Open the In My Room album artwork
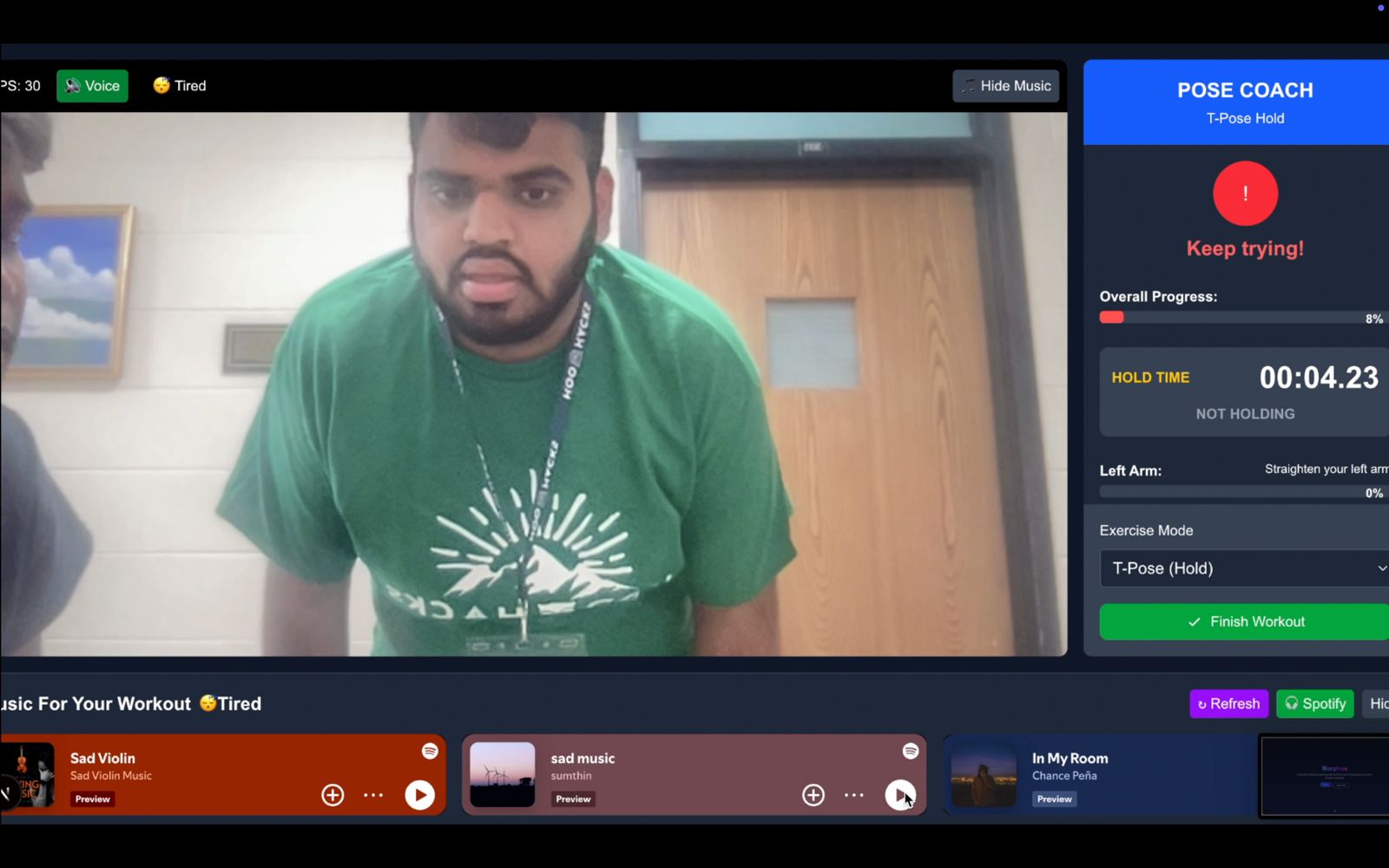Image resolution: width=1389 pixels, height=868 pixels. click(984, 774)
